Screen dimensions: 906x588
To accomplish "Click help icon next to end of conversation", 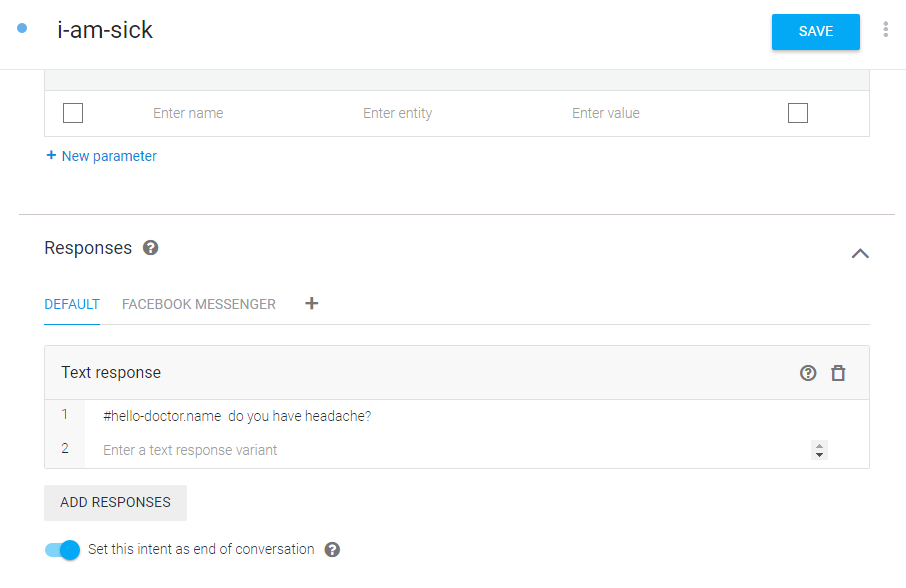I will 332,549.
